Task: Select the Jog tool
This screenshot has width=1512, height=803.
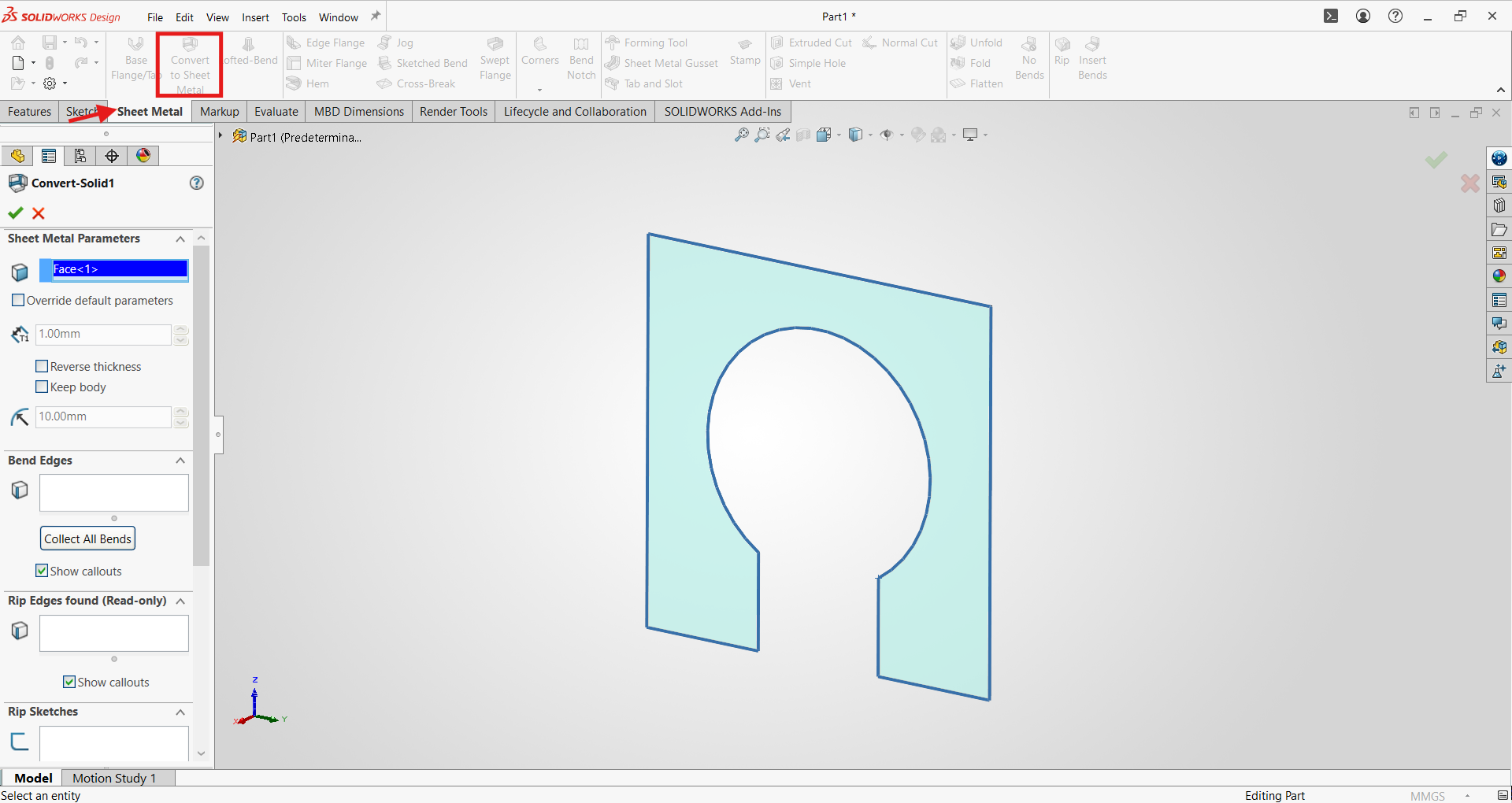Action: pyautogui.click(x=396, y=43)
